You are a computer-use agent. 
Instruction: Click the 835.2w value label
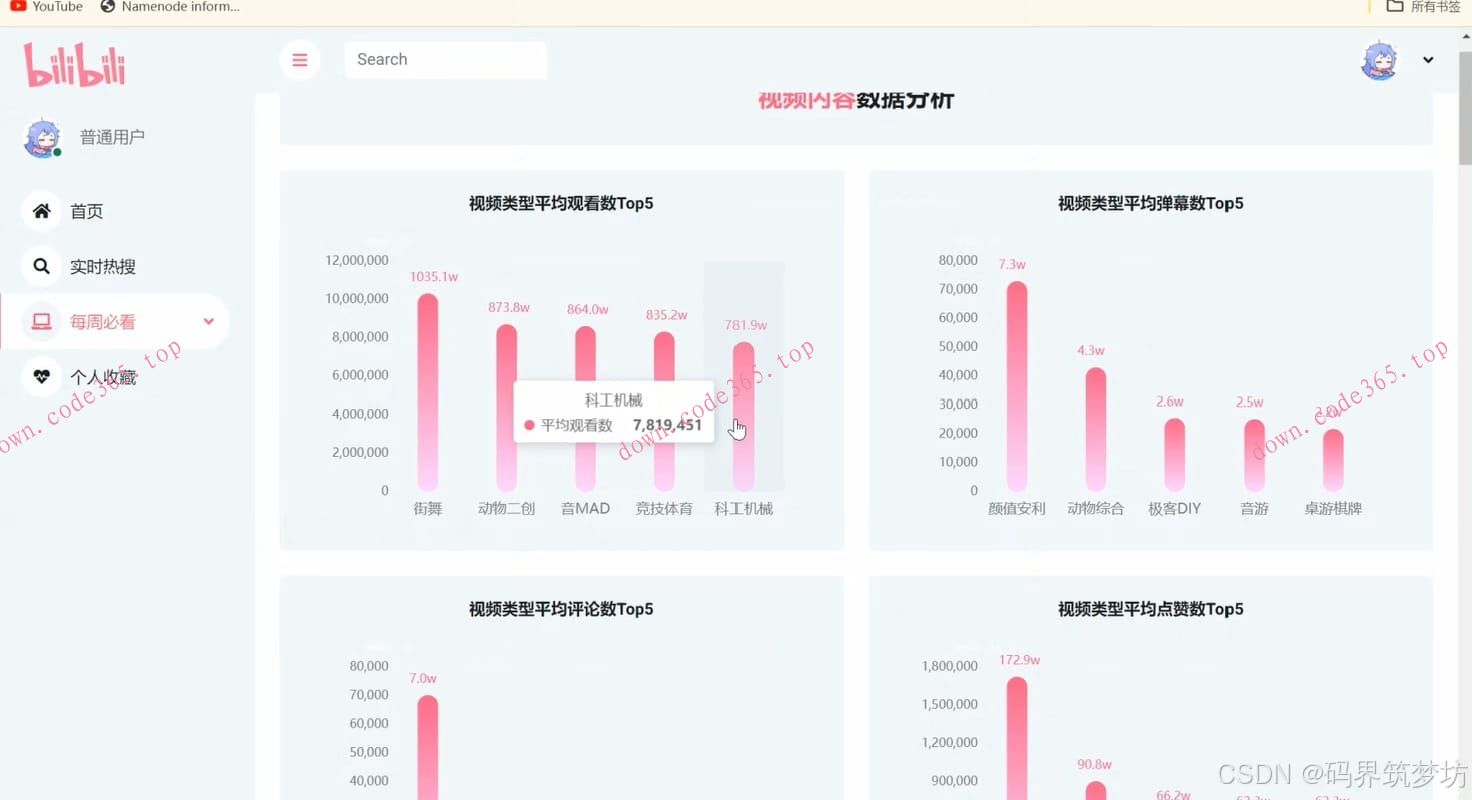(x=666, y=315)
